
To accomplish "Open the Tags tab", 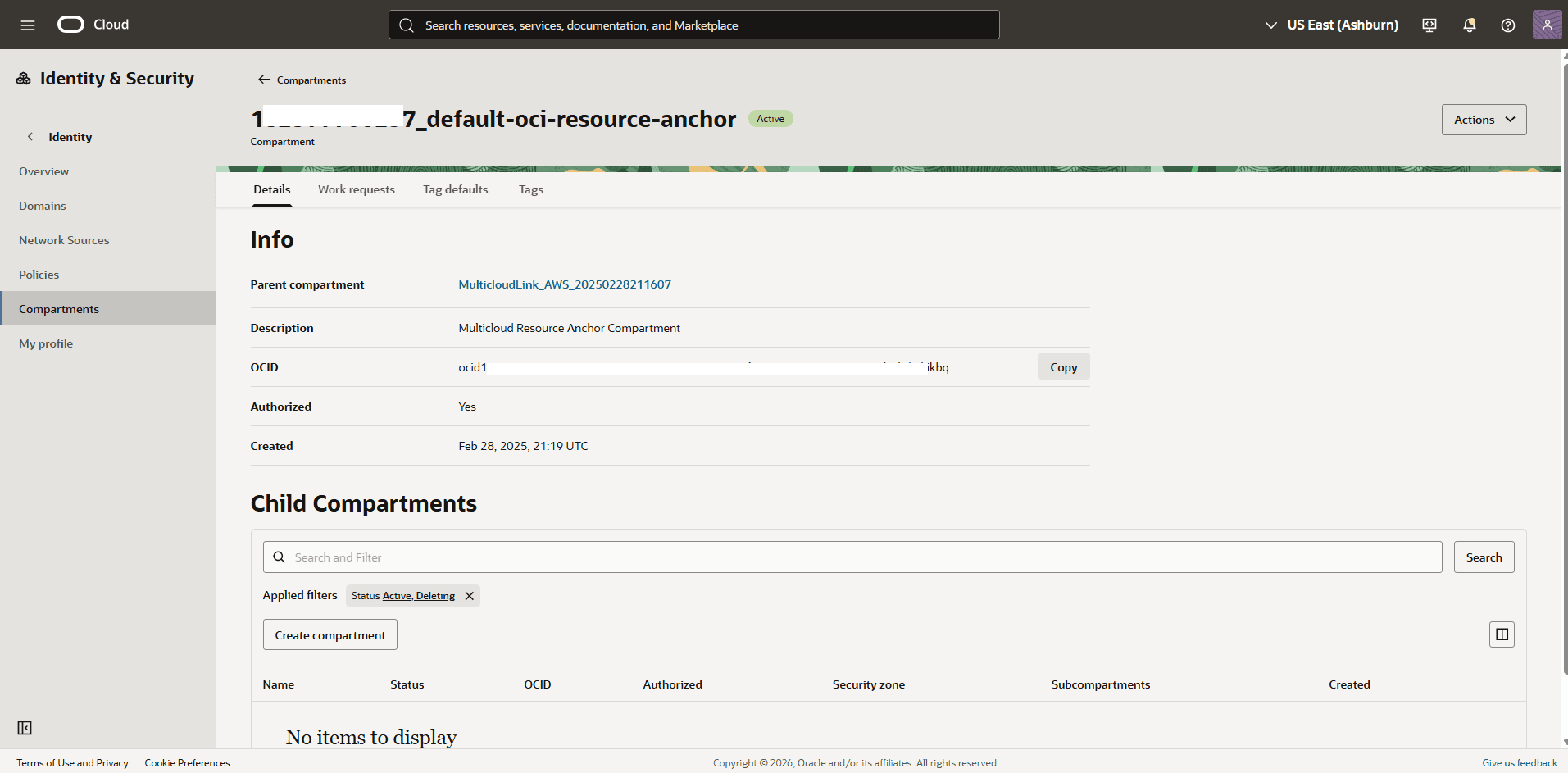I will click(531, 189).
